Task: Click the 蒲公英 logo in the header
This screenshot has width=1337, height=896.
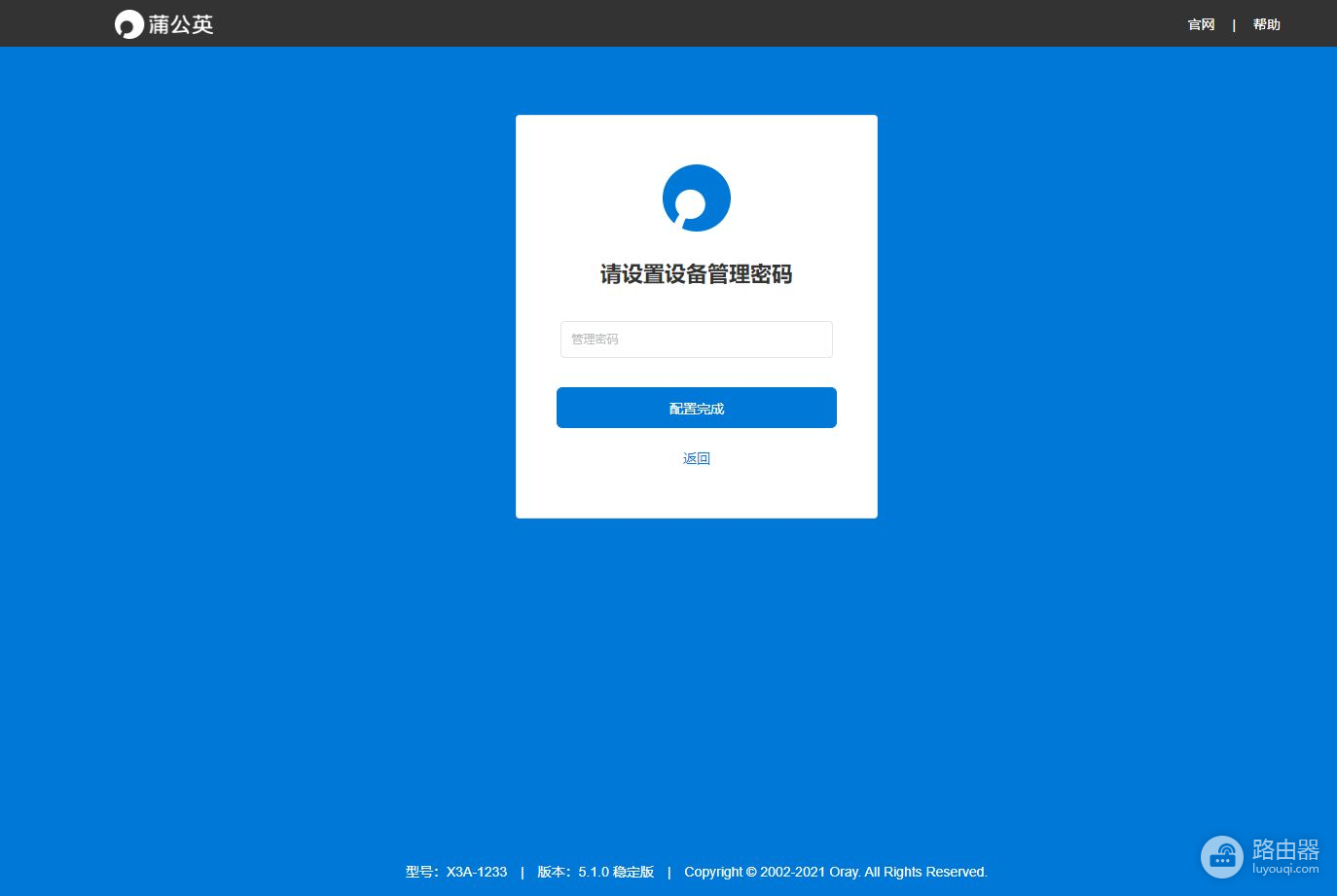Action: pos(163,24)
